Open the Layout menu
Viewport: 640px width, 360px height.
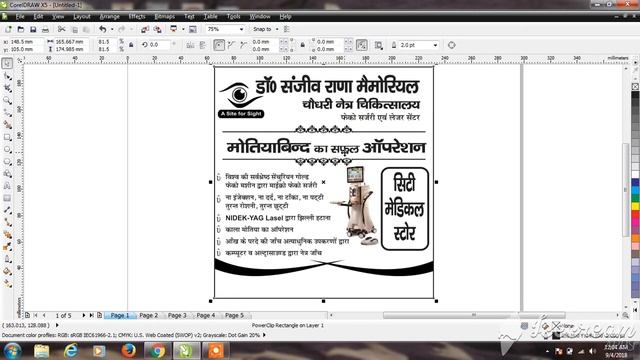tap(82, 16)
